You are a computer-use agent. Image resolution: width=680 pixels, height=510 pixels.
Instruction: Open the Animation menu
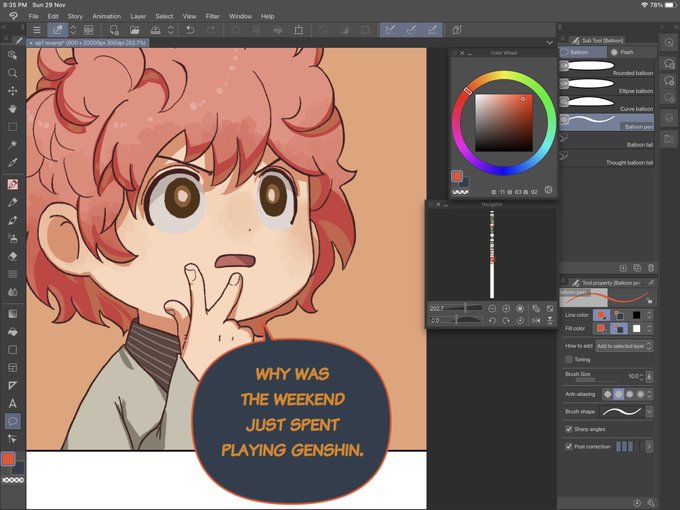click(107, 16)
